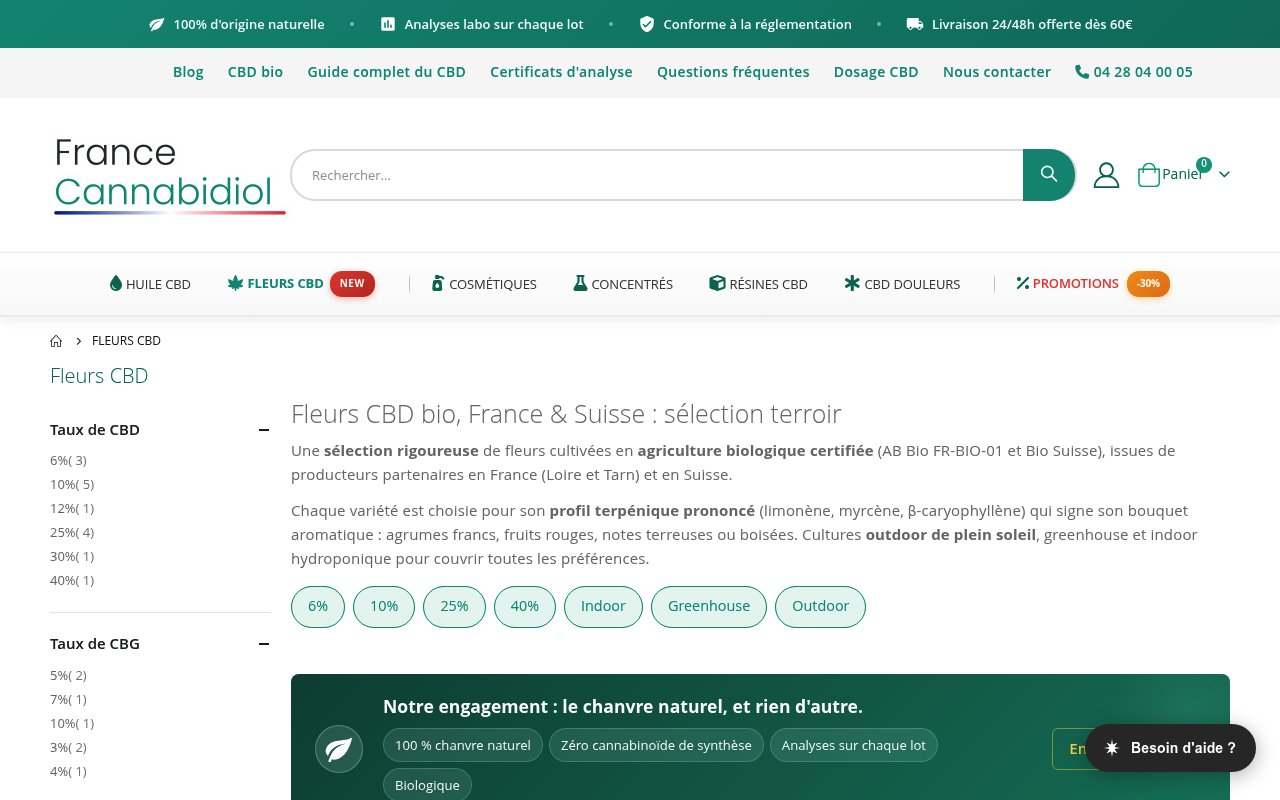Click the leaf icon beside Notre engagement
1280x800 pixels.
point(339,749)
